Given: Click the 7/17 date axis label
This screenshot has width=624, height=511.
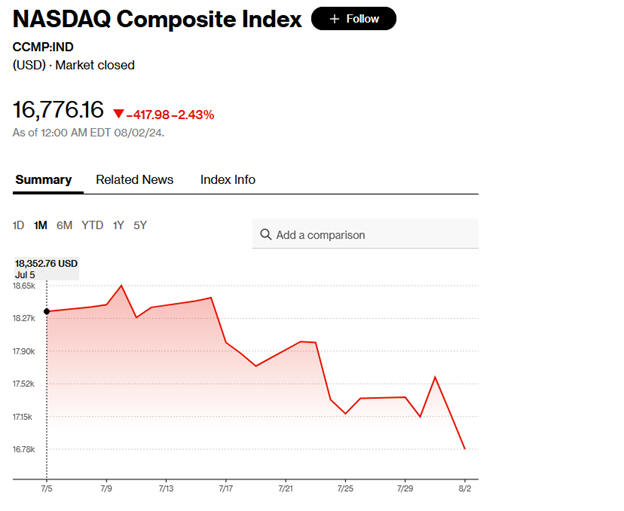Looking at the screenshot, I should [226, 488].
